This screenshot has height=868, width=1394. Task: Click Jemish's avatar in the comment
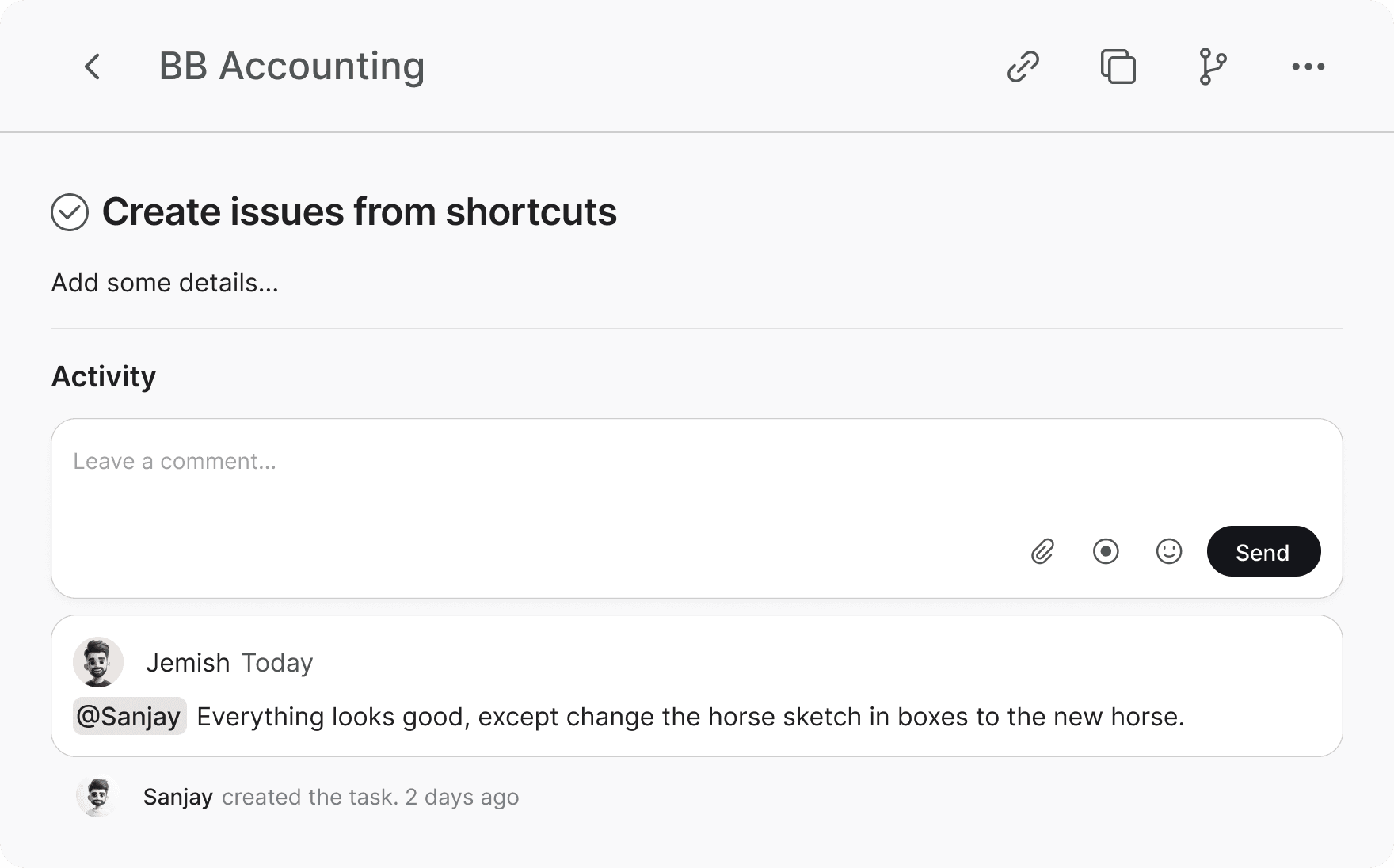[x=98, y=662]
